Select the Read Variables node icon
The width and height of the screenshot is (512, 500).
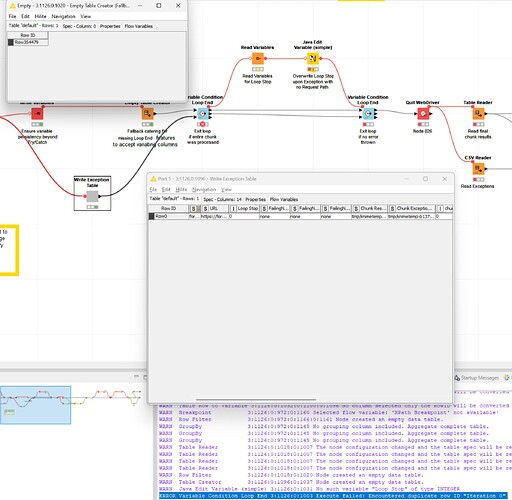pyautogui.click(x=257, y=58)
